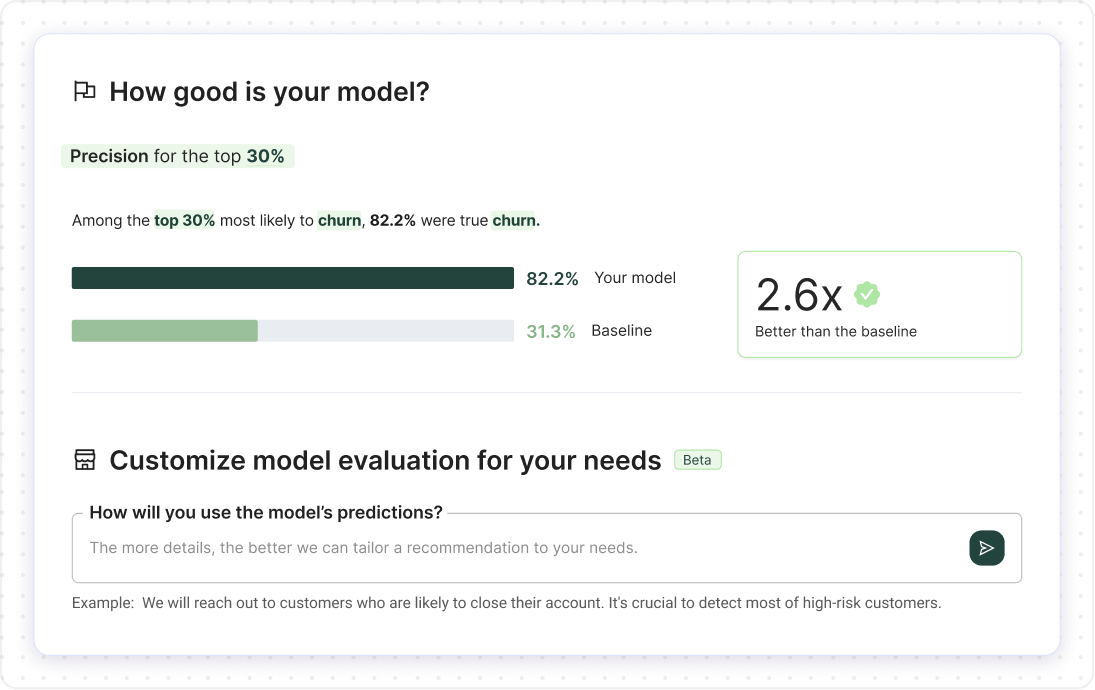Image resolution: width=1095 pixels, height=690 pixels.
Task: Click the first highlighted churn word
Action: click(x=339, y=221)
